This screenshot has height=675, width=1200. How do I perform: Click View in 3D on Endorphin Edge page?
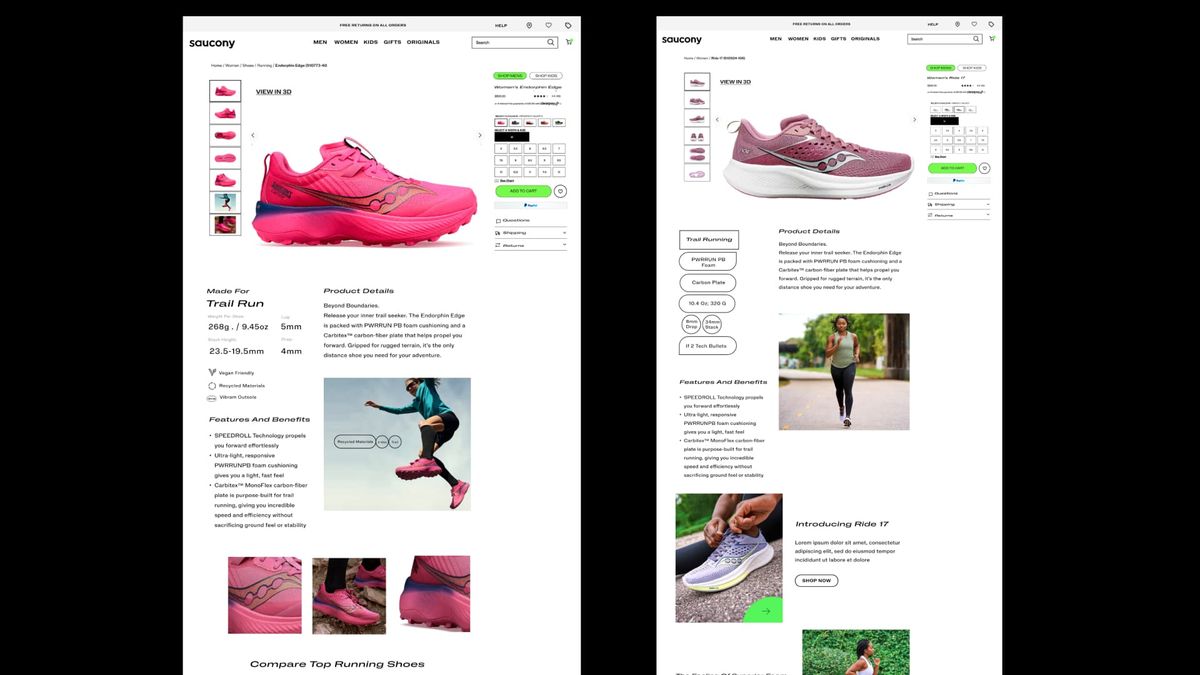tap(273, 92)
